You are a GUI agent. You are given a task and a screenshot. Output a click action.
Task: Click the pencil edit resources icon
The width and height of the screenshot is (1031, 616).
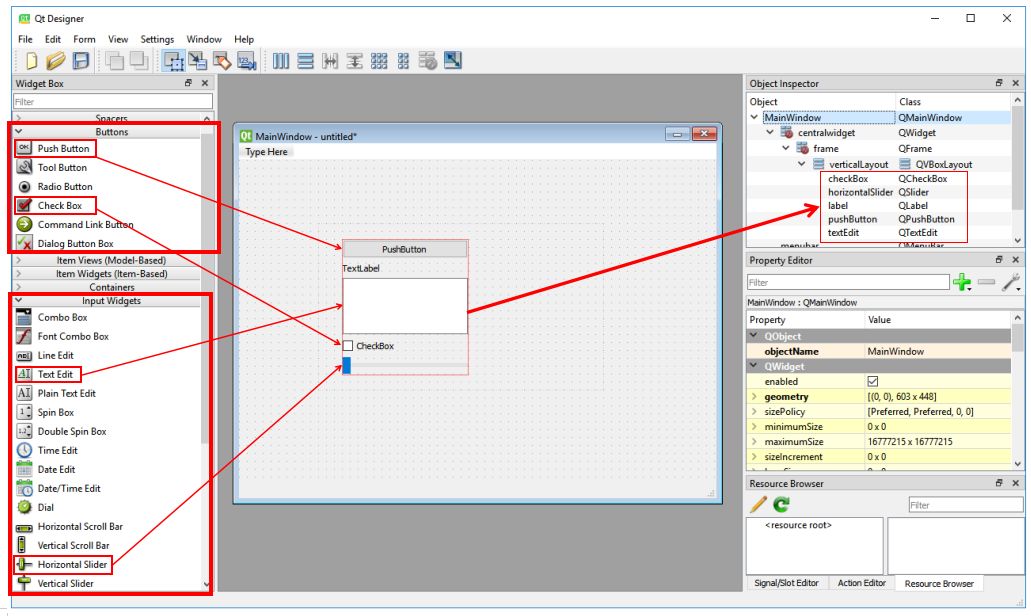point(758,504)
